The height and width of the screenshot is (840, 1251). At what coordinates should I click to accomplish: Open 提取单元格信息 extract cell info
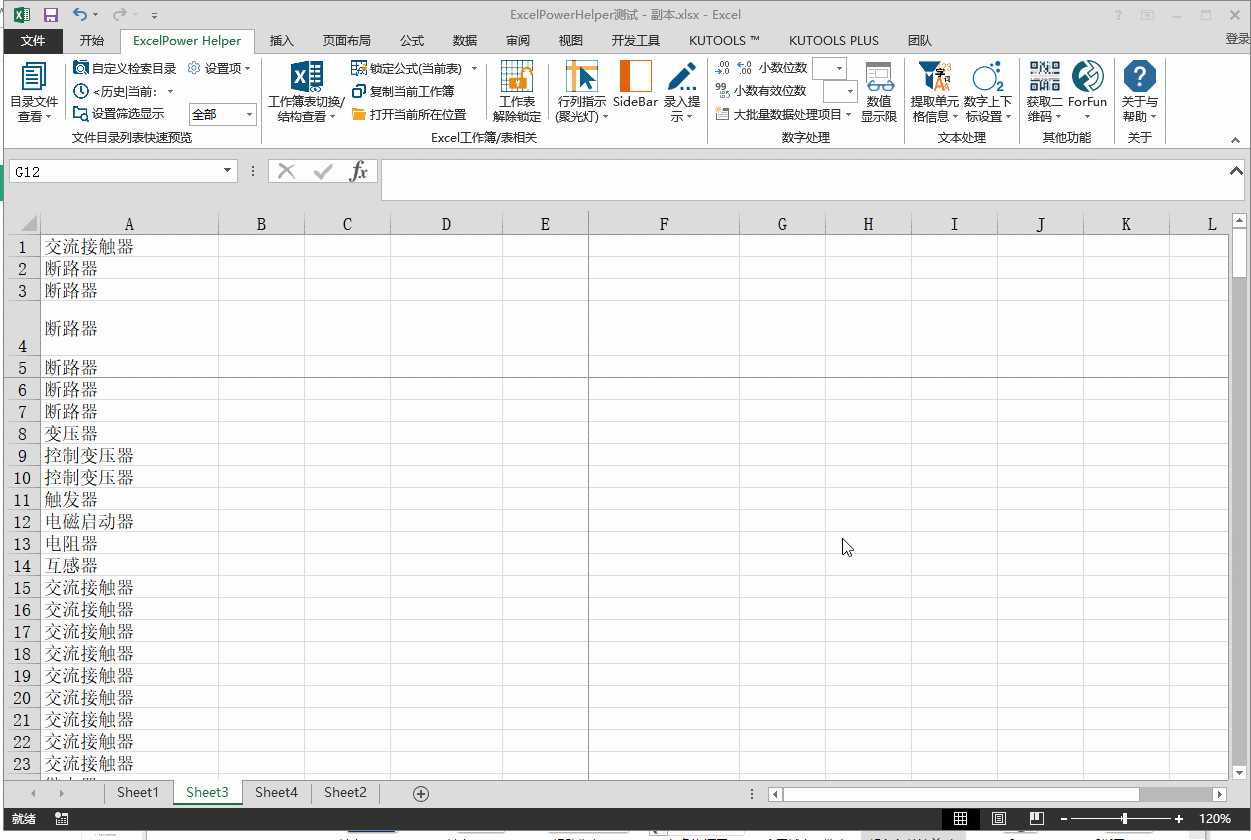point(935,92)
